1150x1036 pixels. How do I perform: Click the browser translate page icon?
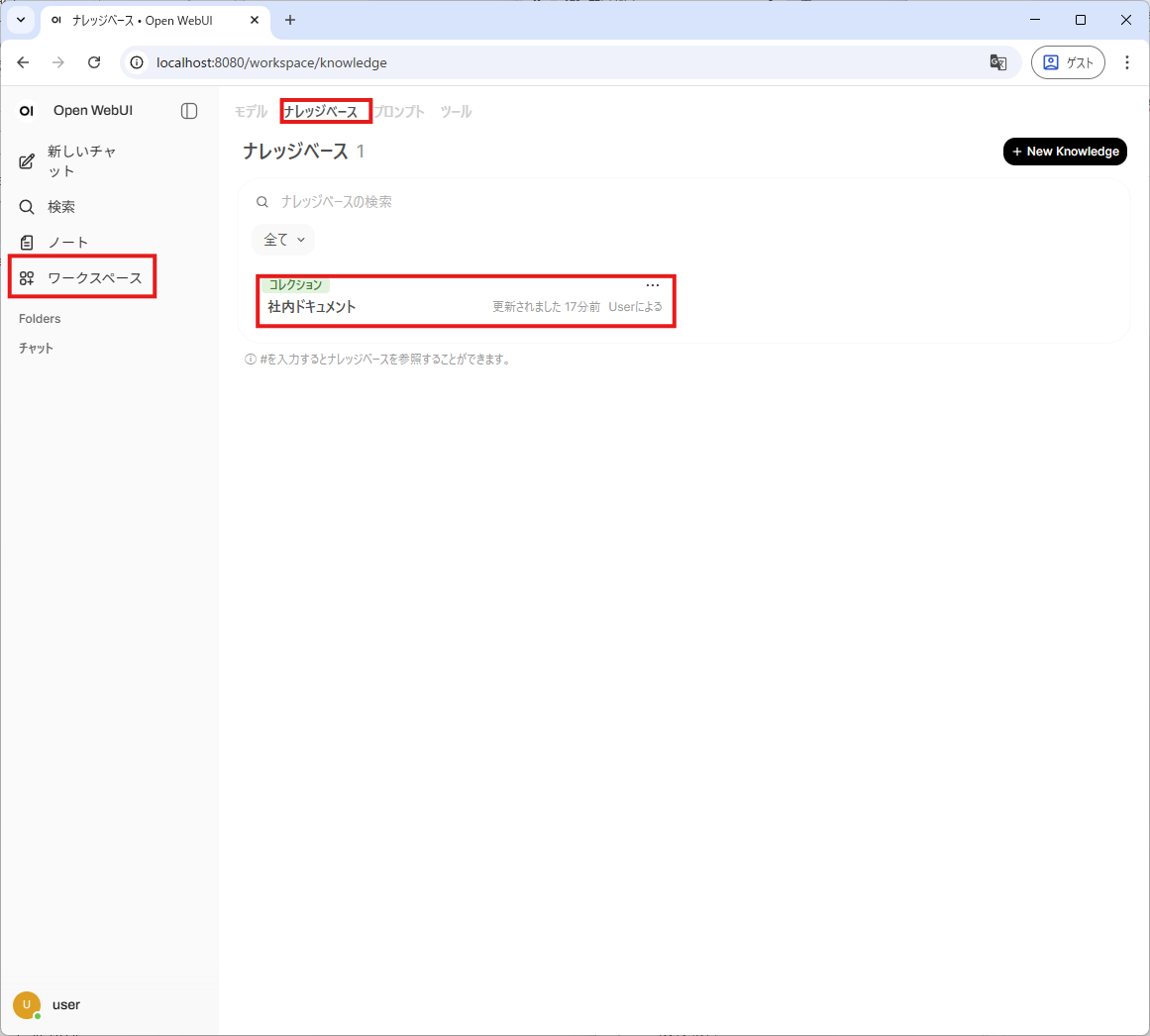tap(997, 62)
